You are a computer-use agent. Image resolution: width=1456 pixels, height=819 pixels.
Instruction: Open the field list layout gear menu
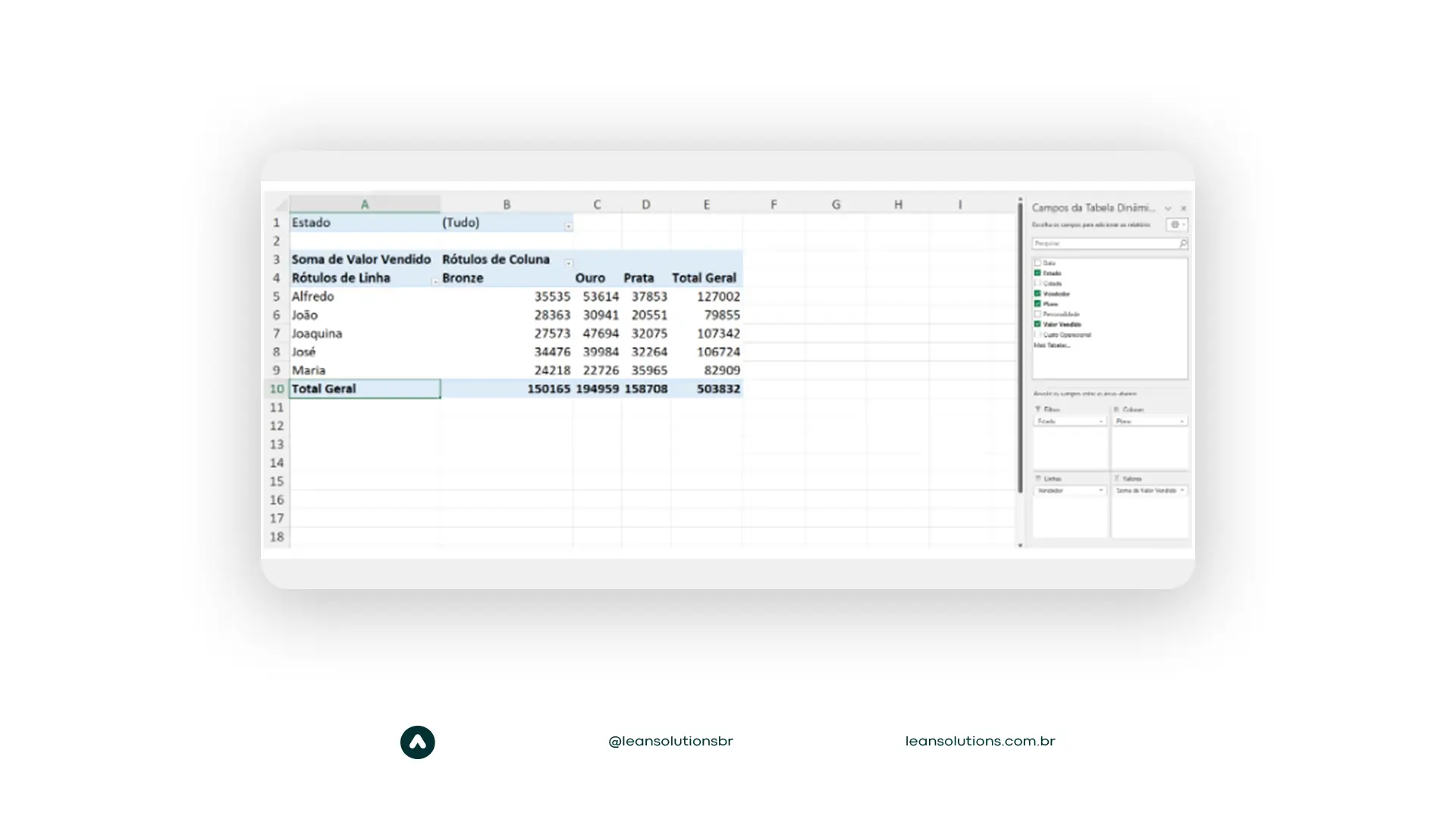tap(1177, 224)
